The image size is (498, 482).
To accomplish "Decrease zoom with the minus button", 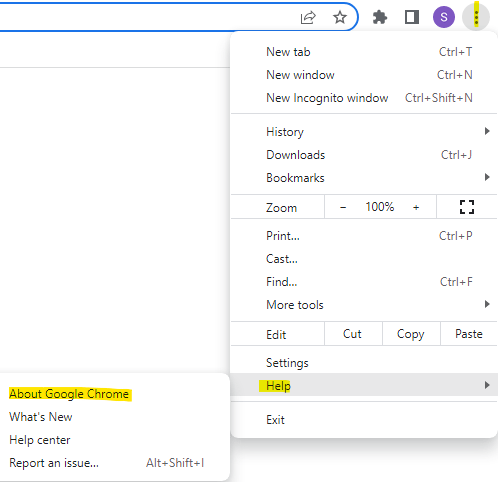I will pyautogui.click(x=343, y=207).
